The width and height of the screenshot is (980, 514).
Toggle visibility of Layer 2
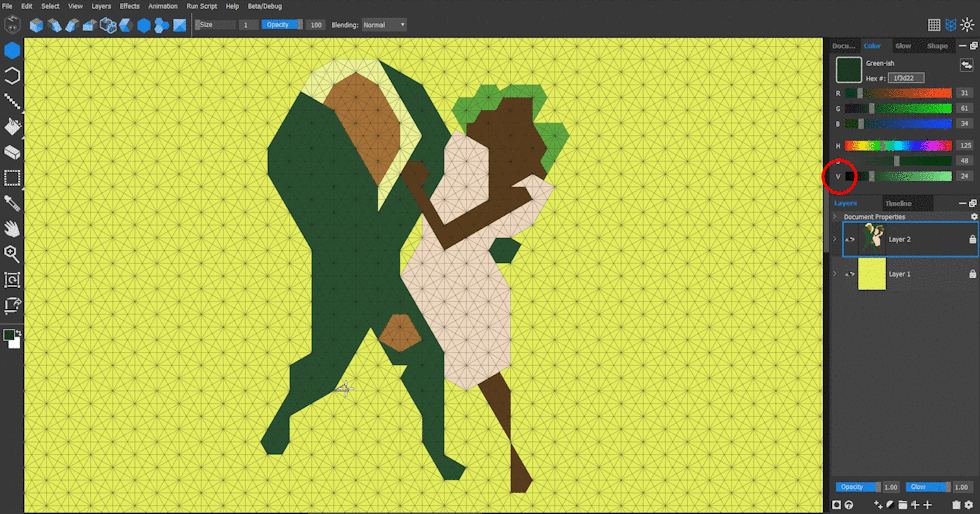click(x=850, y=240)
